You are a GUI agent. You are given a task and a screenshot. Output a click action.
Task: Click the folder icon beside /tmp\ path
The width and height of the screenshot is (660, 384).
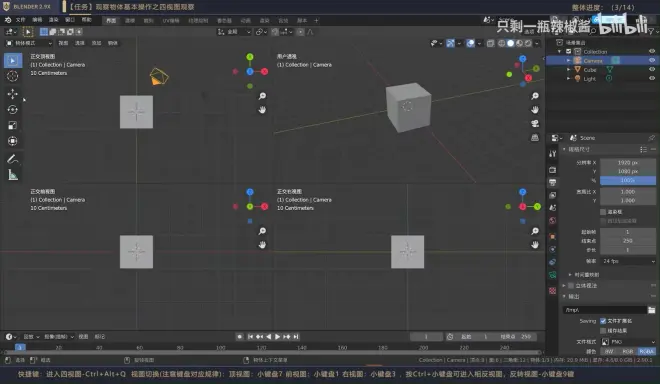point(652,310)
